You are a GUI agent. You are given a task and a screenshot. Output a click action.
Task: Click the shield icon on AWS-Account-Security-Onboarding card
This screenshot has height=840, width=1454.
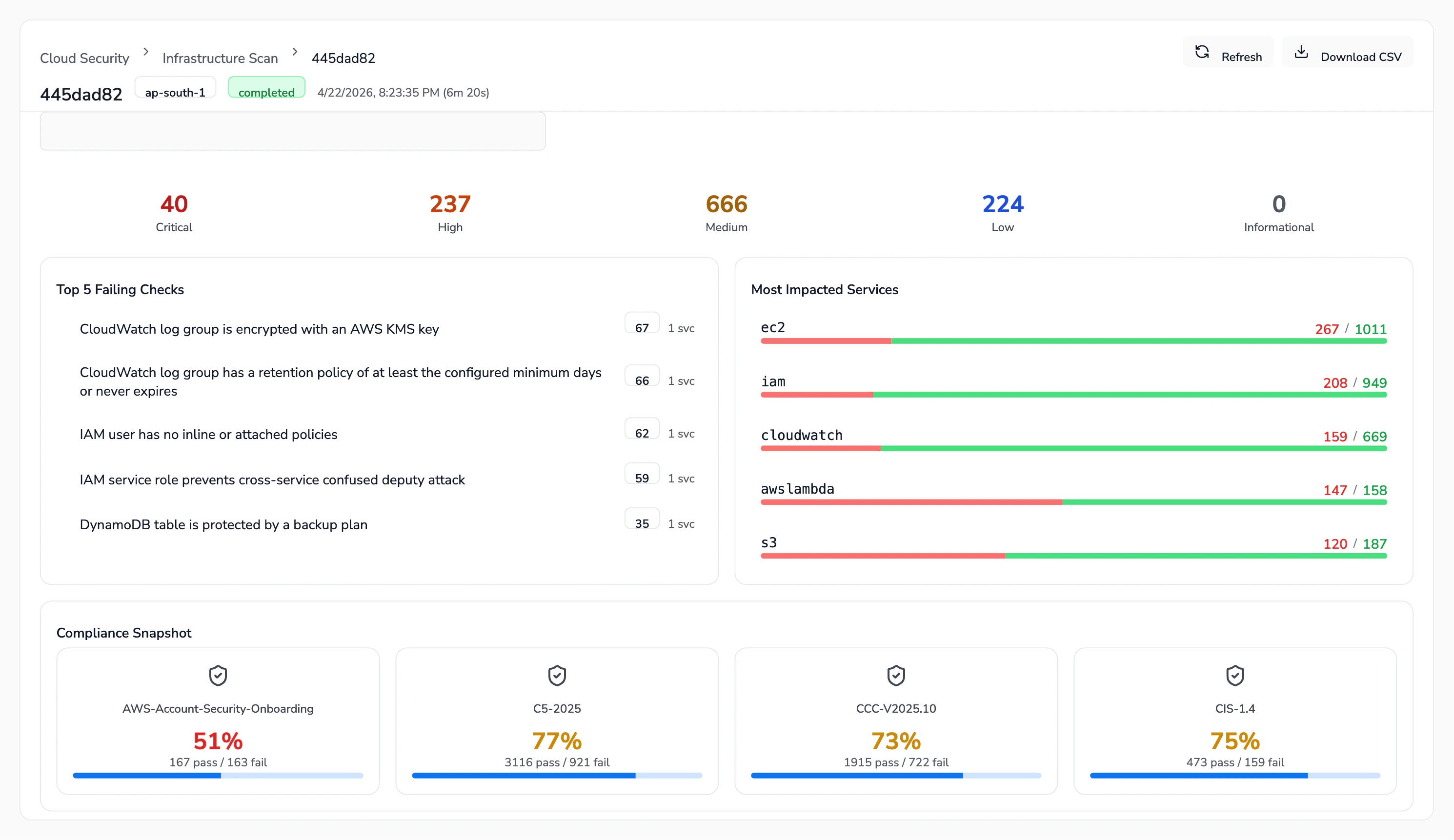[218, 676]
